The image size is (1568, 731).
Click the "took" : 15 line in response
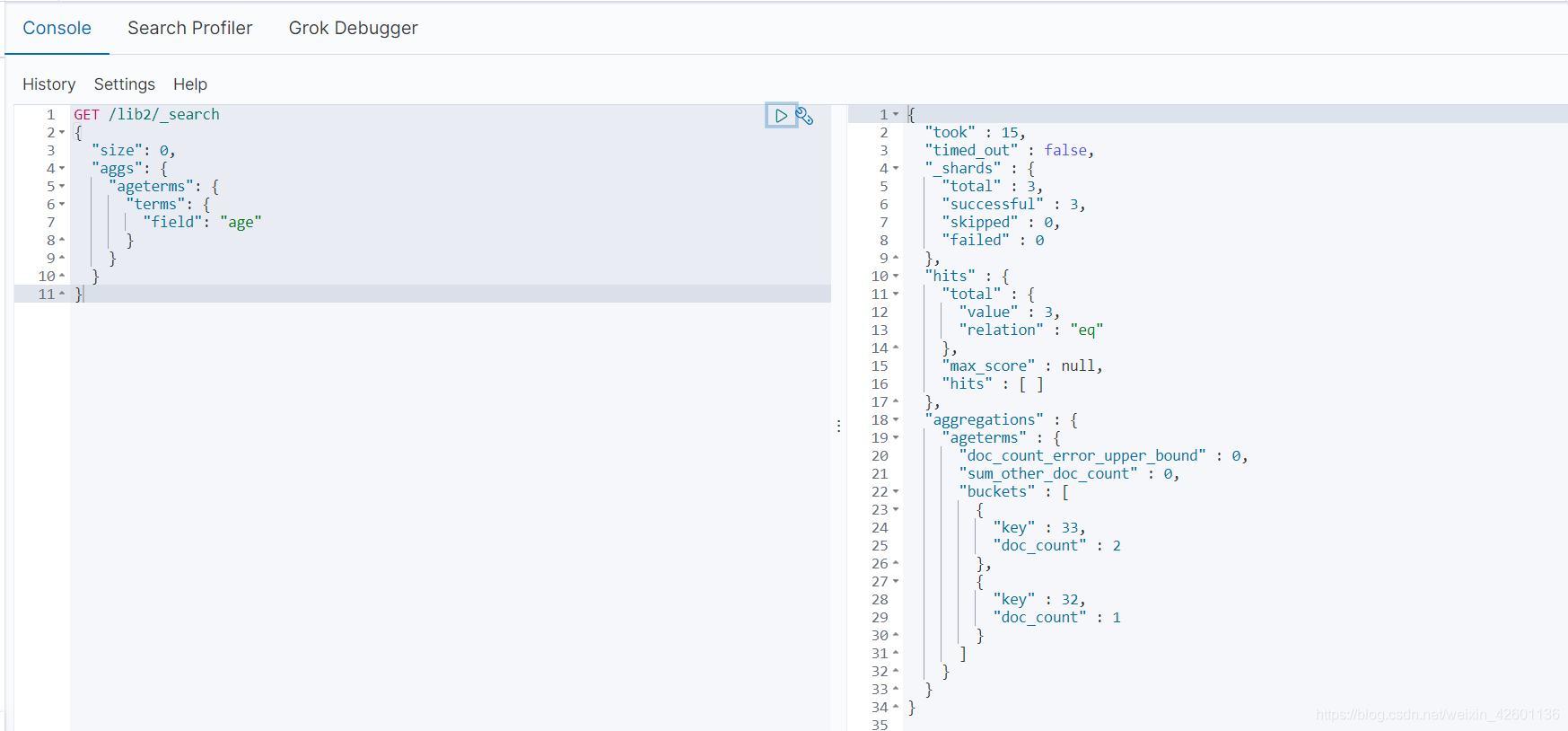tap(976, 132)
